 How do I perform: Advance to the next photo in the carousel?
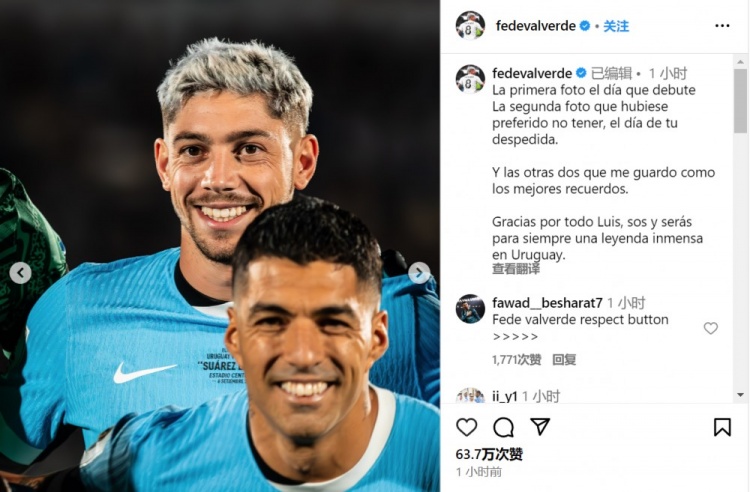coord(419,273)
